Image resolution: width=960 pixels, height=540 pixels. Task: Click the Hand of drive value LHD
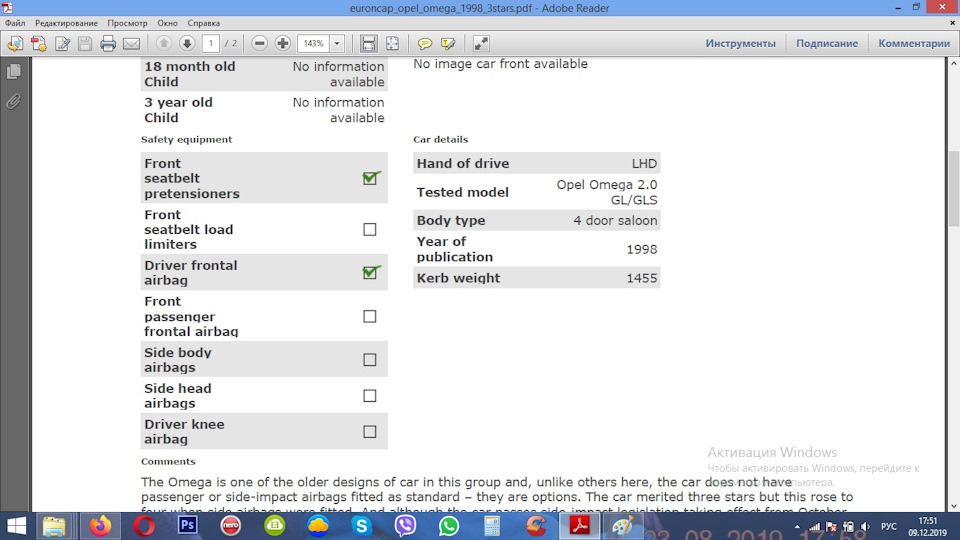[644, 163]
